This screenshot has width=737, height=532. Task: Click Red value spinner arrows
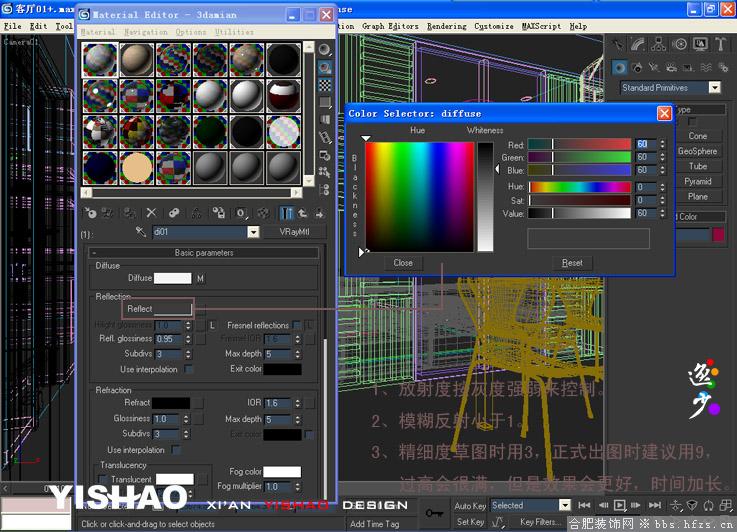tap(662, 144)
